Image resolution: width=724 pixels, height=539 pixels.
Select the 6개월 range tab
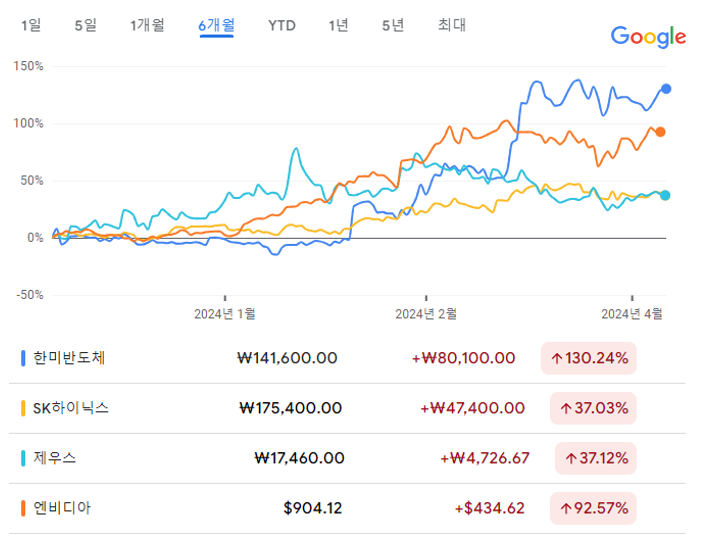pos(217,25)
